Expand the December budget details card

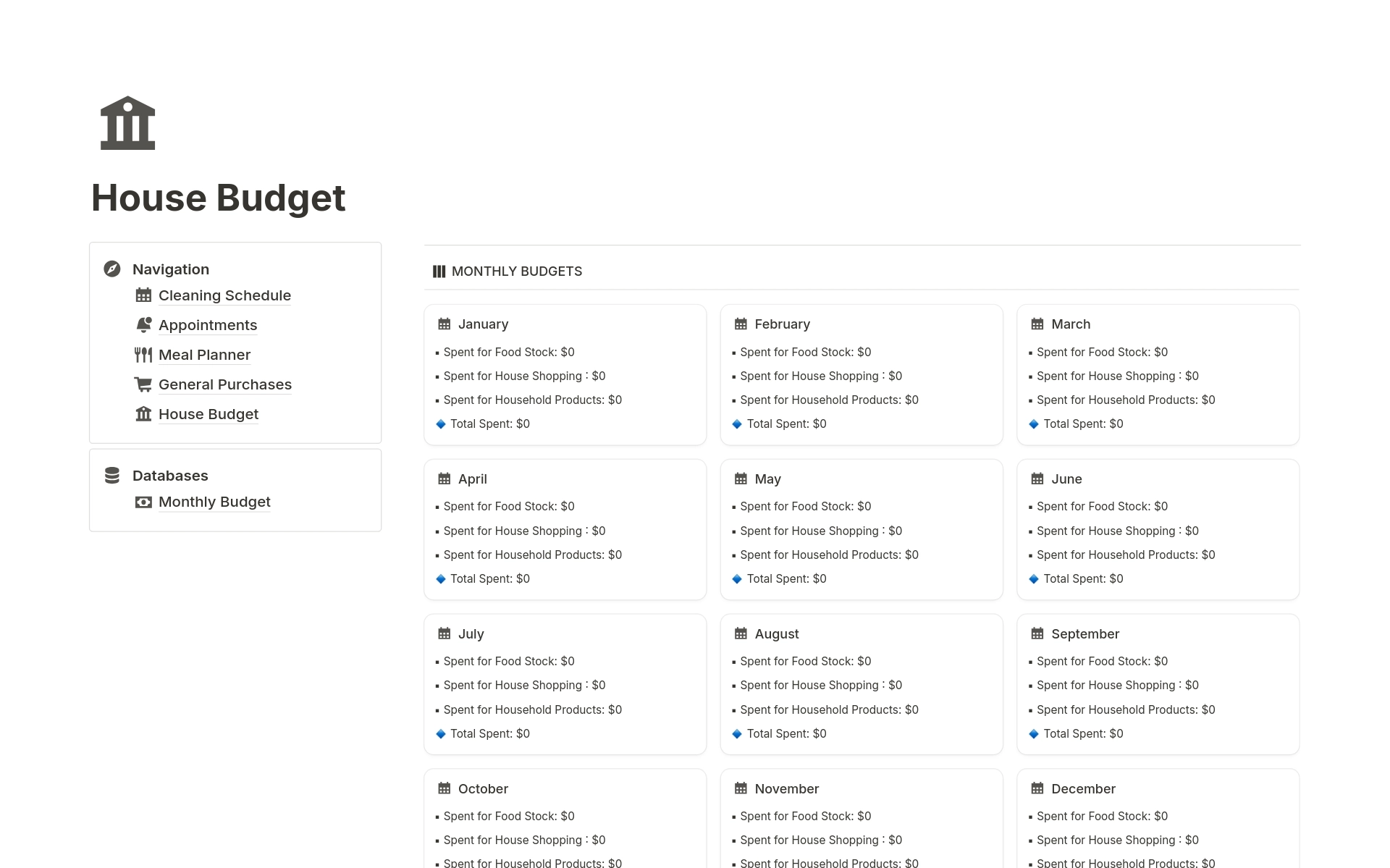tap(1083, 788)
